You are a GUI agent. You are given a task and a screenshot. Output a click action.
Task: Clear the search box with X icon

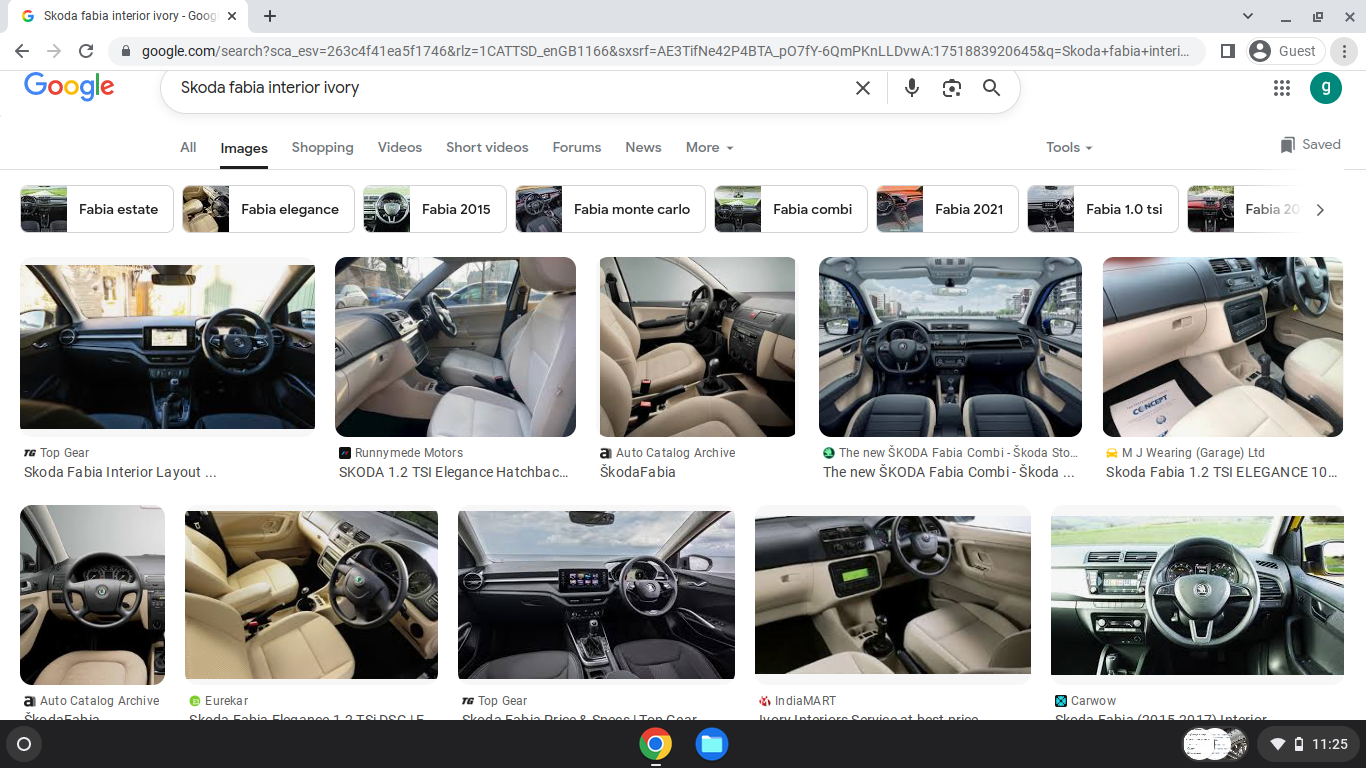pyautogui.click(x=863, y=88)
